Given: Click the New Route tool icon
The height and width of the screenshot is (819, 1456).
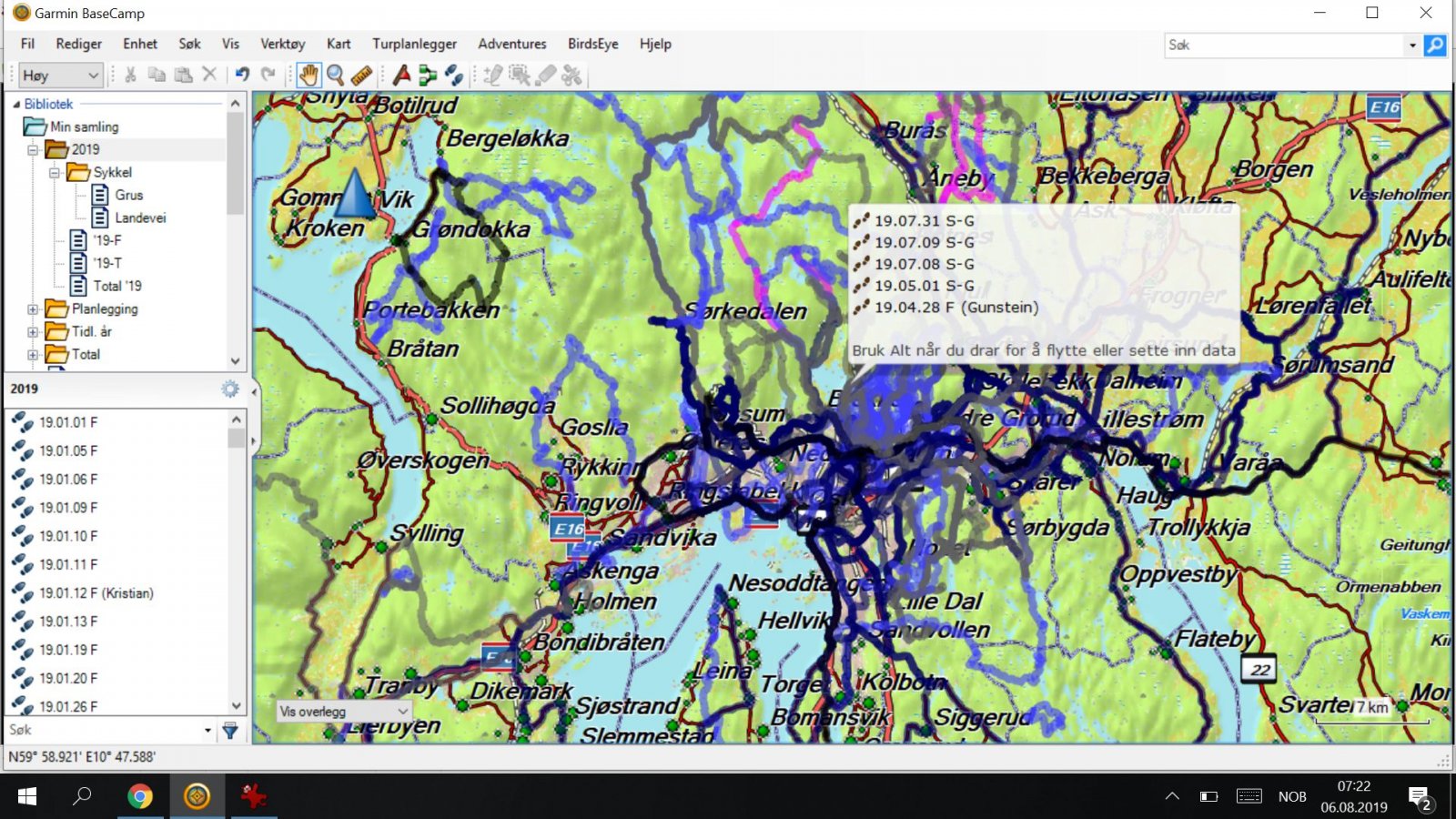Looking at the screenshot, I should pyautogui.click(x=428, y=75).
